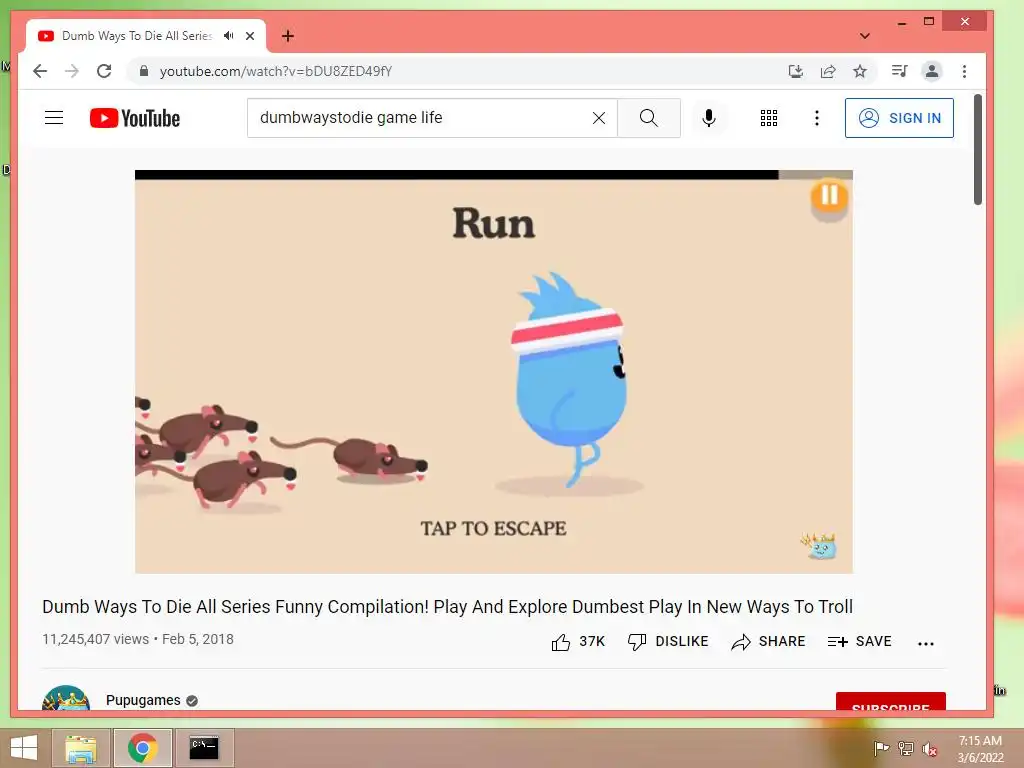This screenshot has width=1024, height=768.
Task: View site info lock icon
Action: pyautogui.click(x=144, y=71)
